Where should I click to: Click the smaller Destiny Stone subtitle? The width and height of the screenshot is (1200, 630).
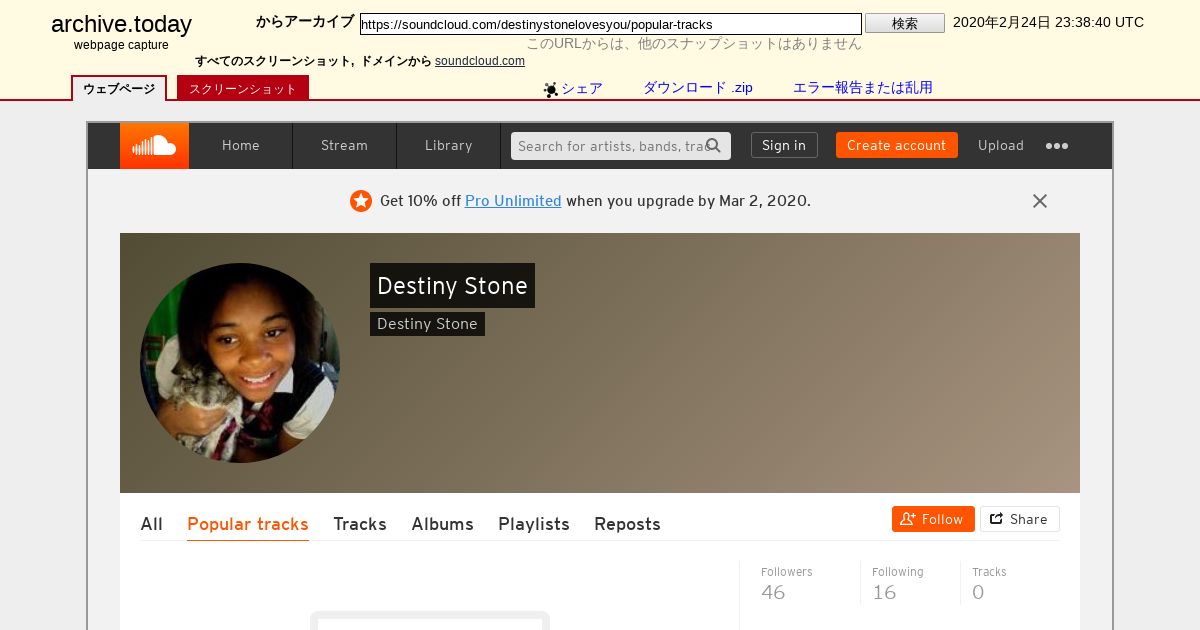427,324
